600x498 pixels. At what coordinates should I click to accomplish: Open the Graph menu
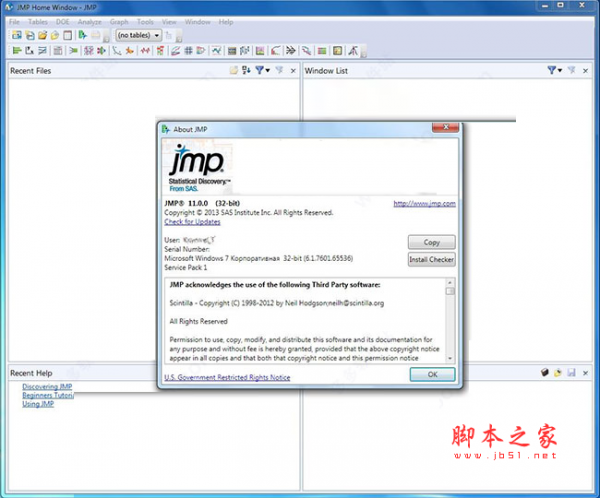(119, 22)
